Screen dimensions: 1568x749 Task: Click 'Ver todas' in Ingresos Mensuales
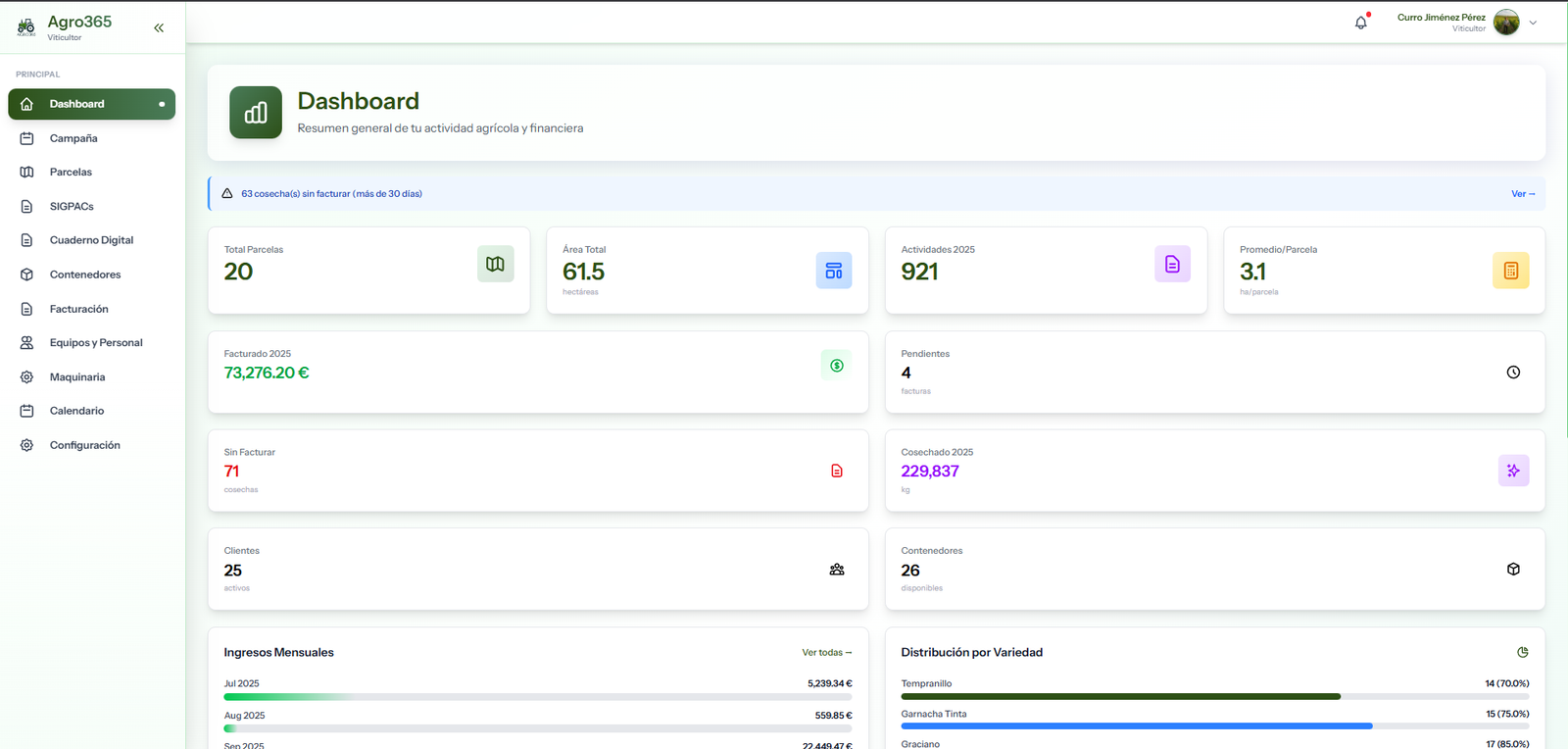(x=826, y=653)
